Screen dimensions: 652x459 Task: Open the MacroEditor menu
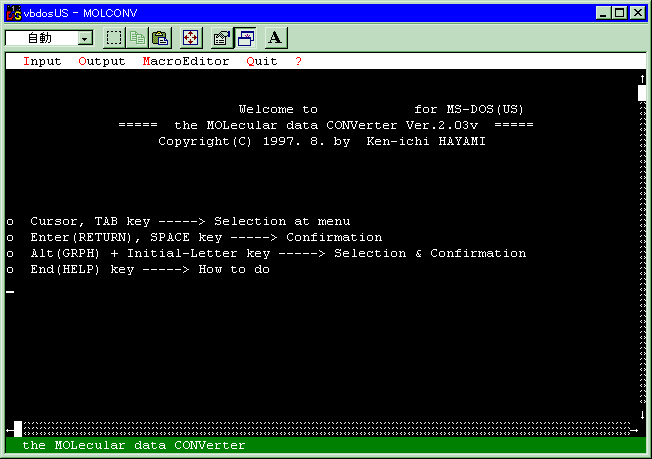click(x=185, y=61)
